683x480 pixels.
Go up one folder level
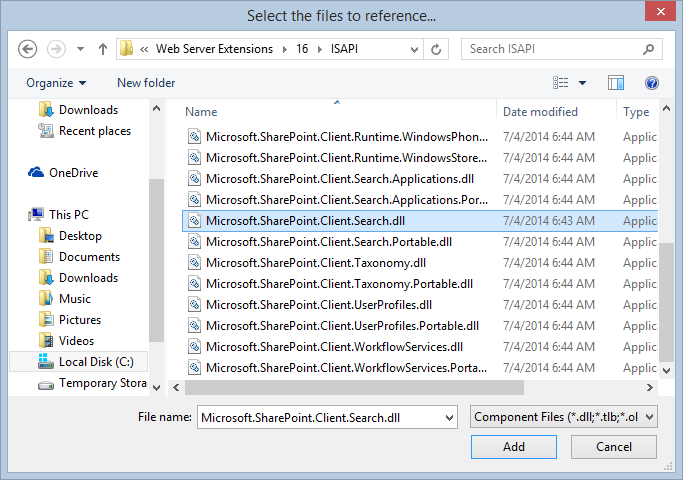103,49
